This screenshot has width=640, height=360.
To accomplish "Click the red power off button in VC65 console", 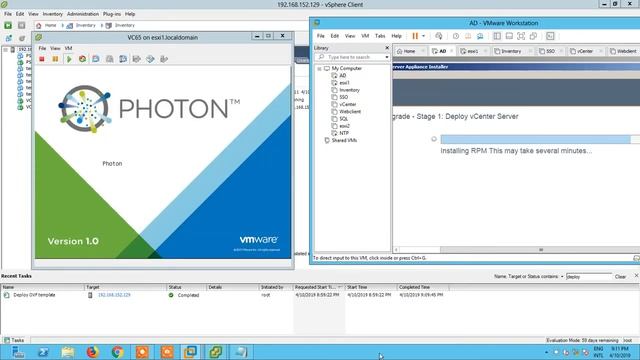I will tap(42, 59).
